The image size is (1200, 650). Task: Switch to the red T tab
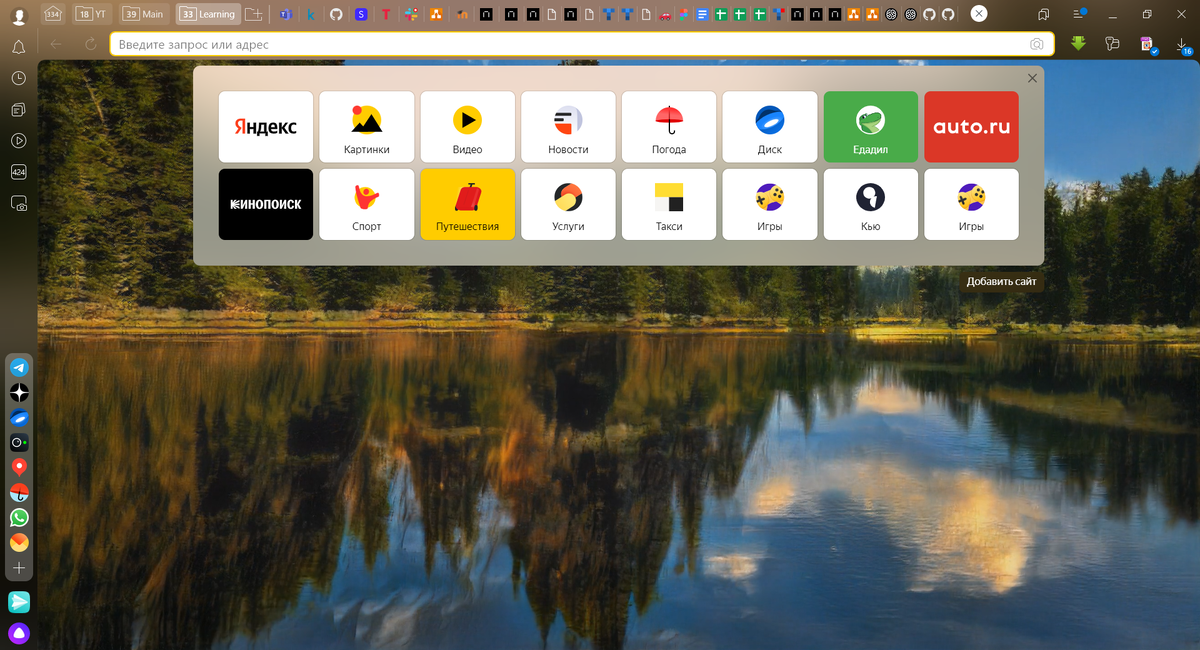[385, 15]
